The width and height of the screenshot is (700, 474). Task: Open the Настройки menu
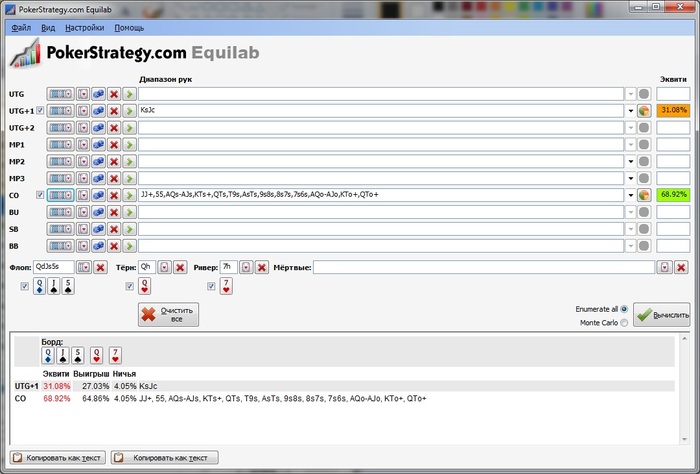[84, 28]
